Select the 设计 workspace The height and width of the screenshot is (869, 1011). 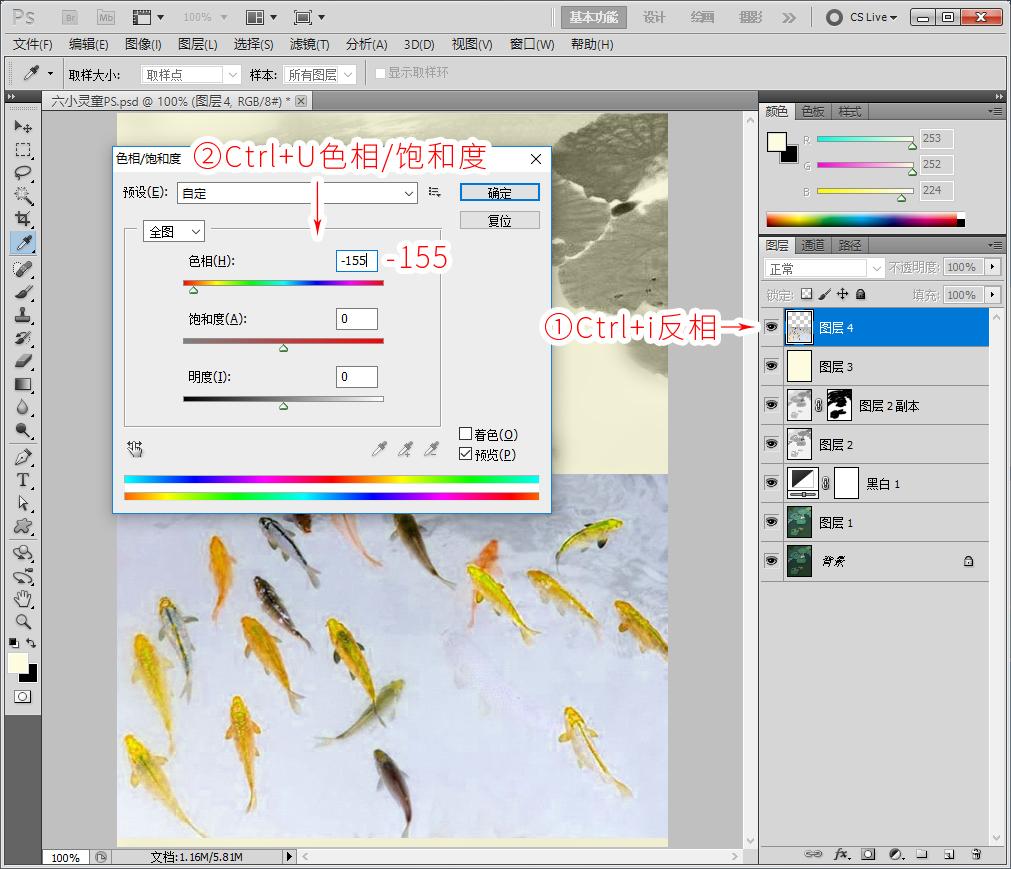point(654,17)
